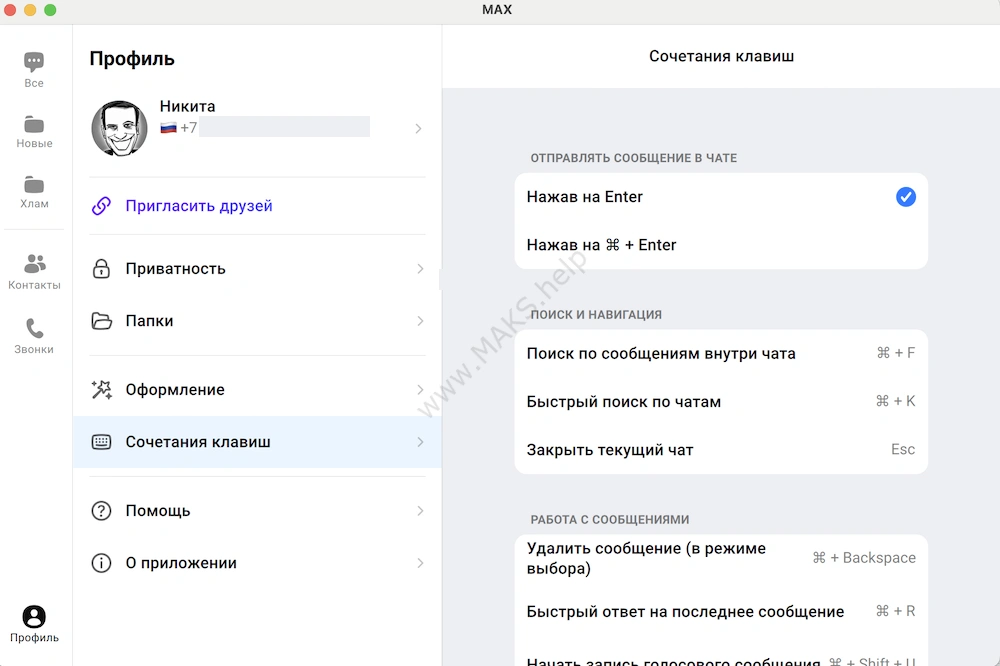Screen dimensions: 1000x666
Task: Go to Контакты in the sidebar
Action: tap(34, 265)
